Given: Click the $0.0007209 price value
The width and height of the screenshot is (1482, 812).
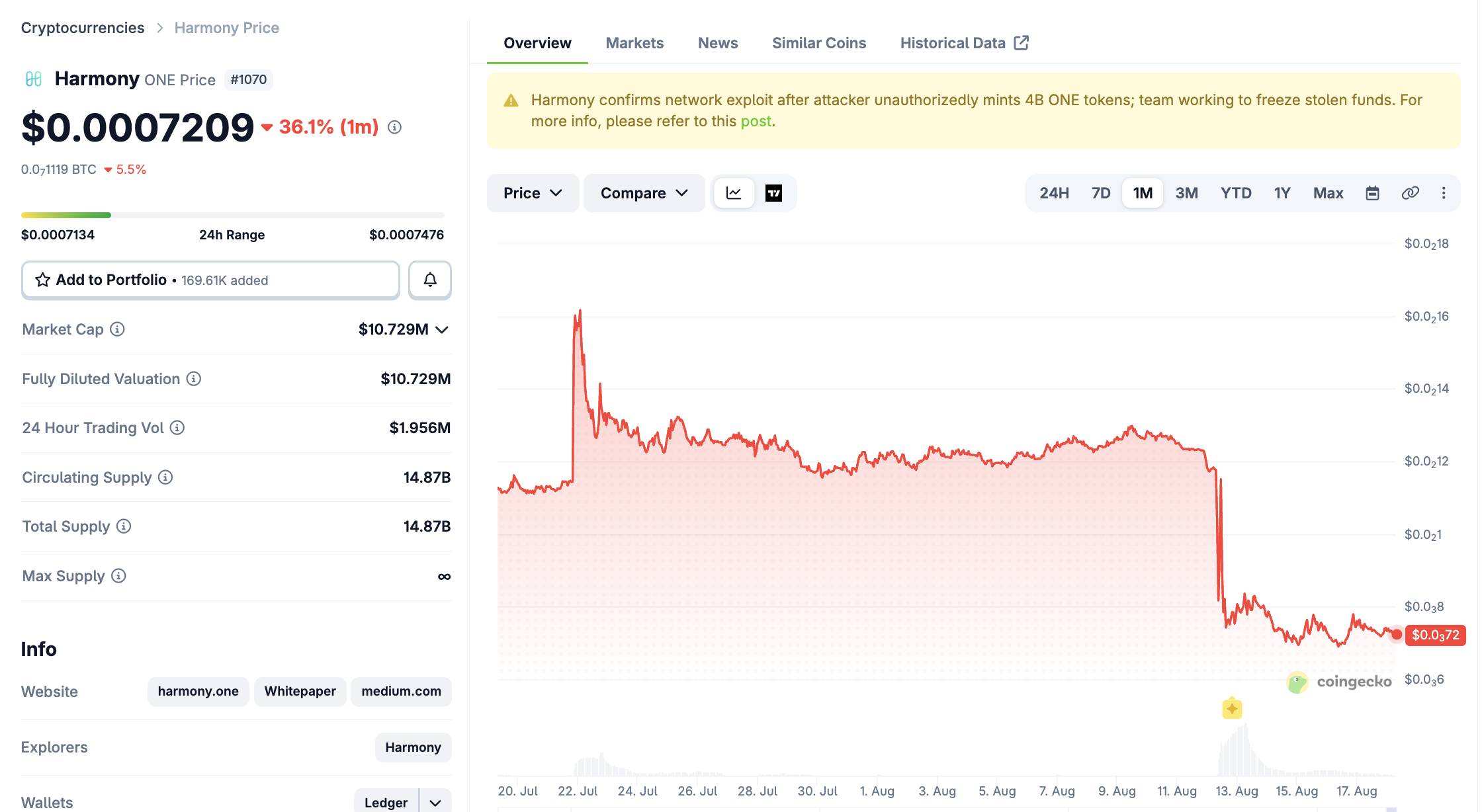Looking at the screenshot, I should click(x=138, y=127).
